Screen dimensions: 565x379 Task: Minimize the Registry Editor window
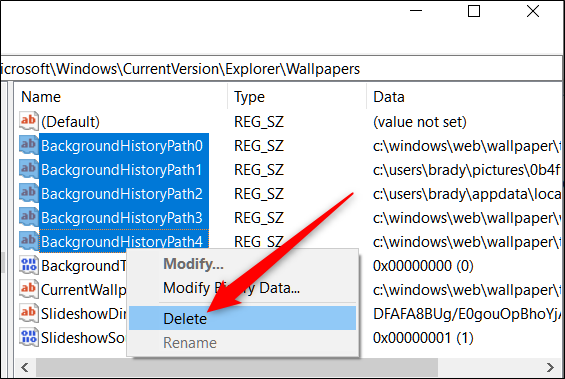tap(415, 11)
